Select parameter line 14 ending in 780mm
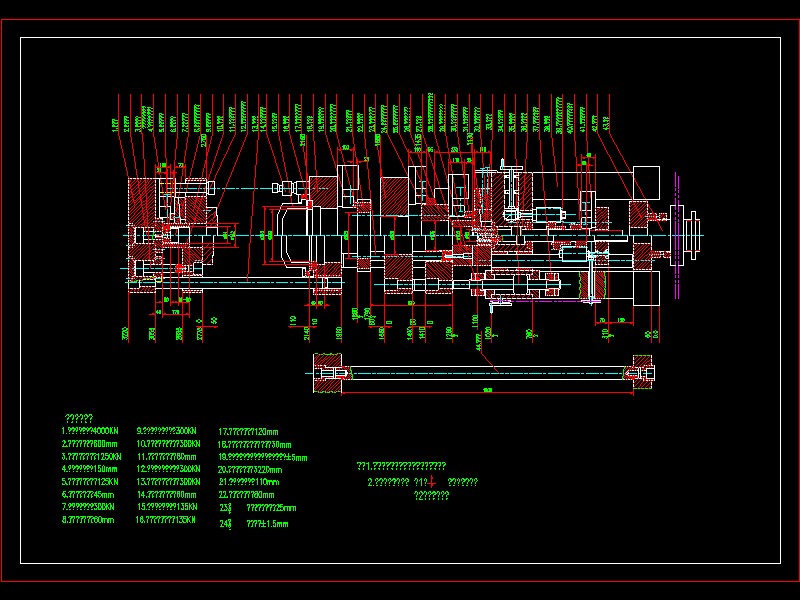Screen dimensions: 800x600 [x=166, y=494]
